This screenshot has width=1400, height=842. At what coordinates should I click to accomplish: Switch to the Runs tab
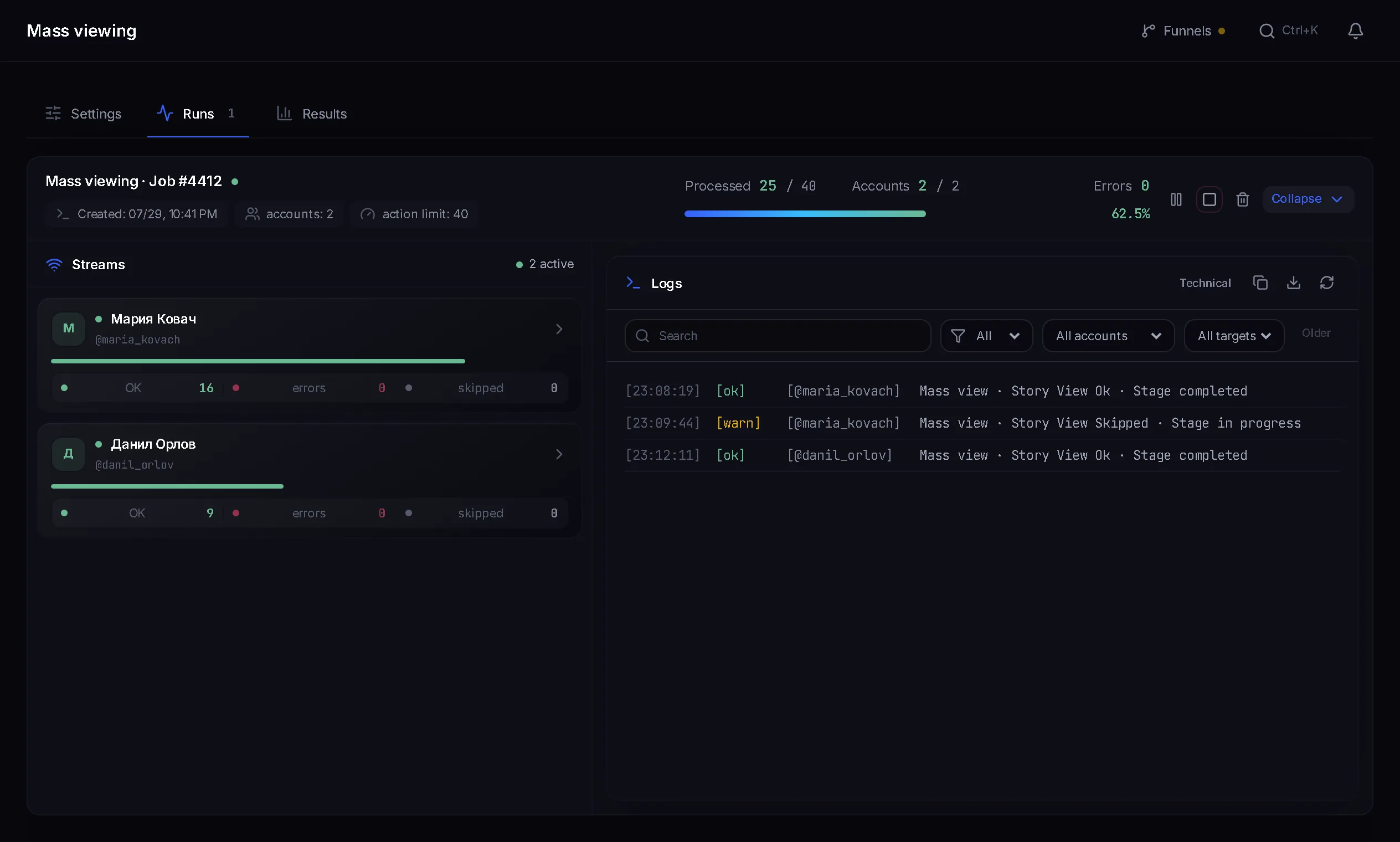(x=197, y=114)
